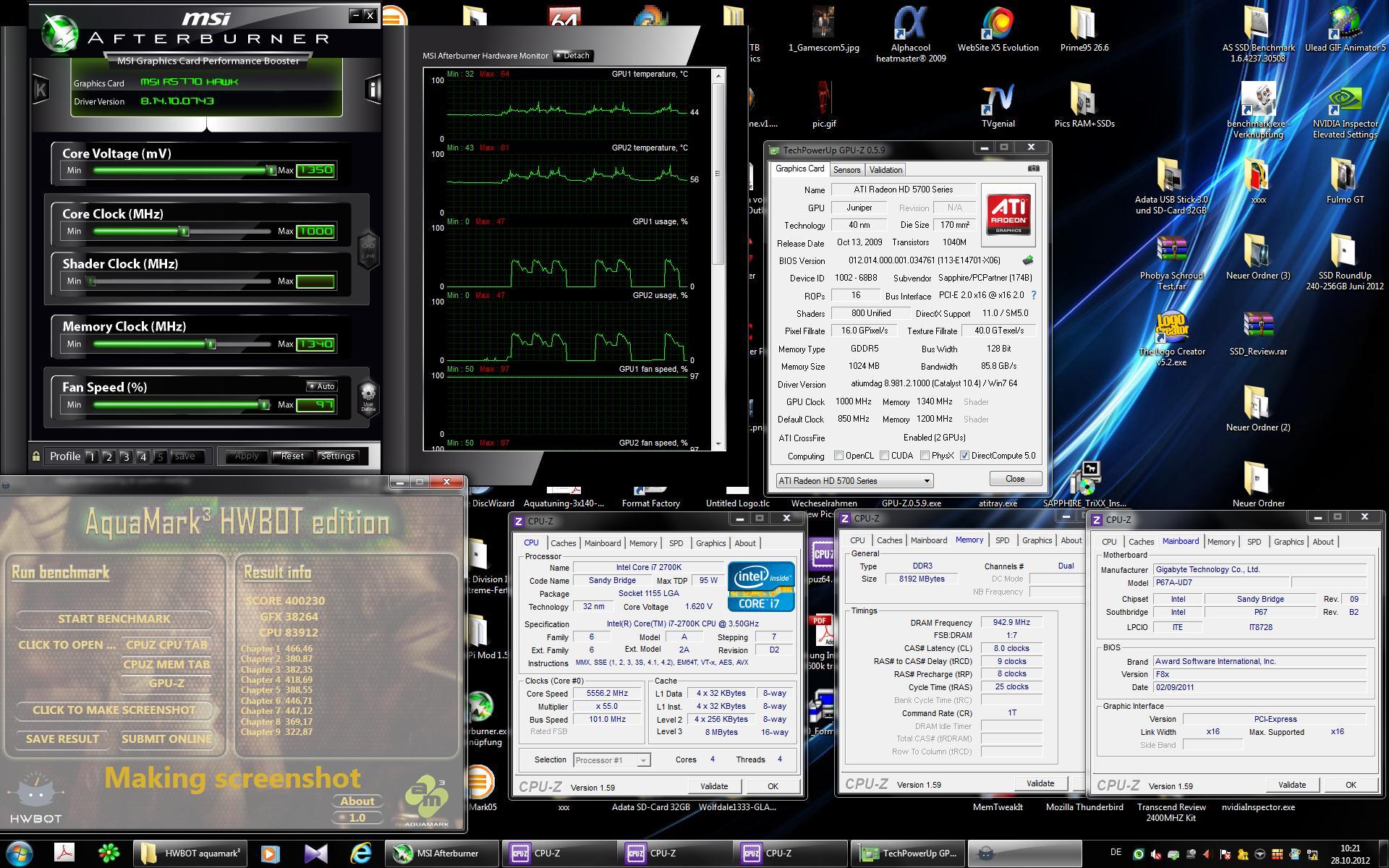Click START BENCHMARK in AquaMark
The height and width of the screenshot is (868, 1389).
tap(114, 619)
